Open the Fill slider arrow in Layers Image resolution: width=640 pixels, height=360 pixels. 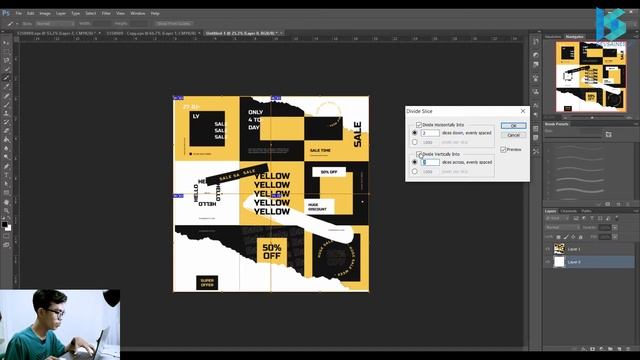point(615,237)
